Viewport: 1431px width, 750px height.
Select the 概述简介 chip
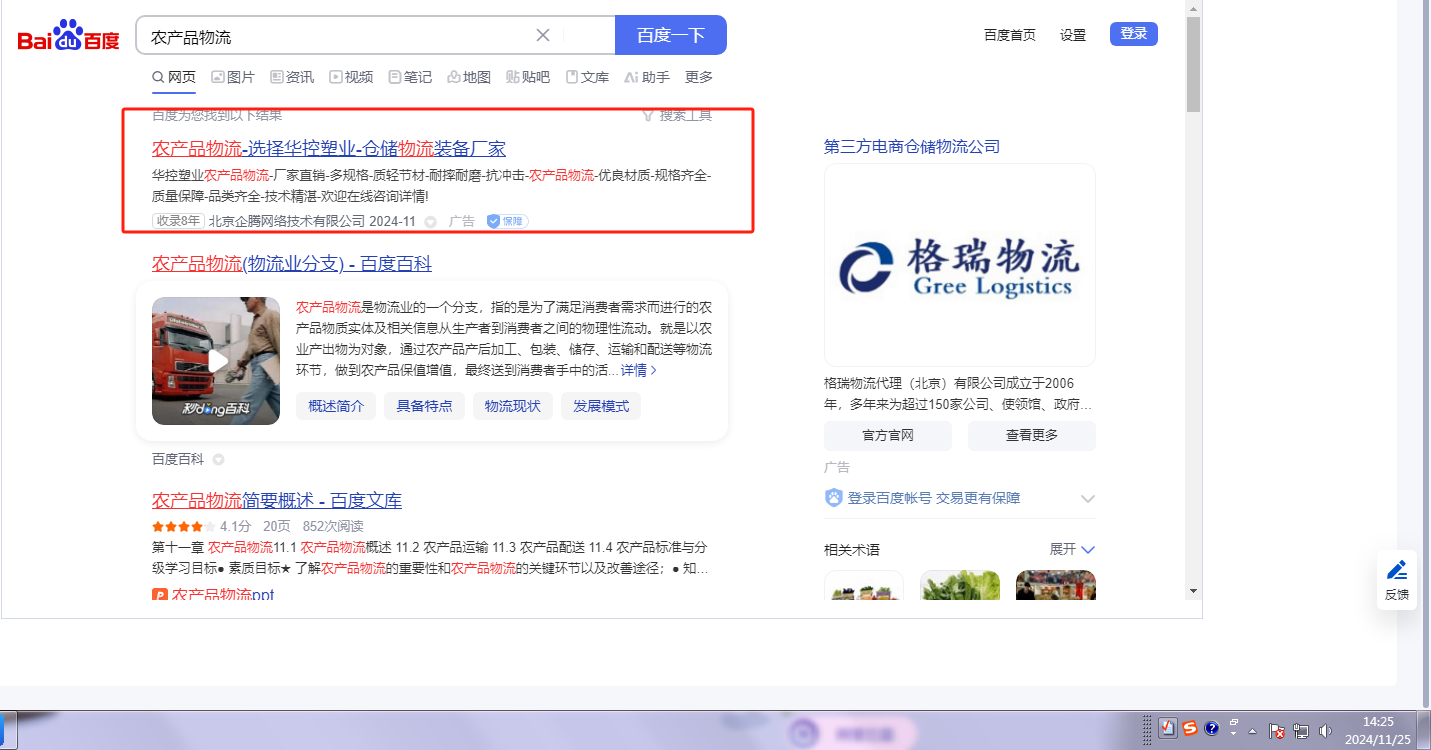(x=336, y=406)
